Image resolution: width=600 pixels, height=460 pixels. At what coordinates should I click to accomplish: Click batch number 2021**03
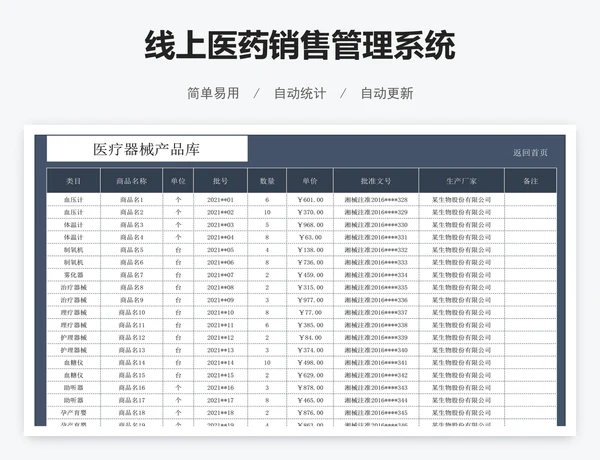[x=220, y=225]
